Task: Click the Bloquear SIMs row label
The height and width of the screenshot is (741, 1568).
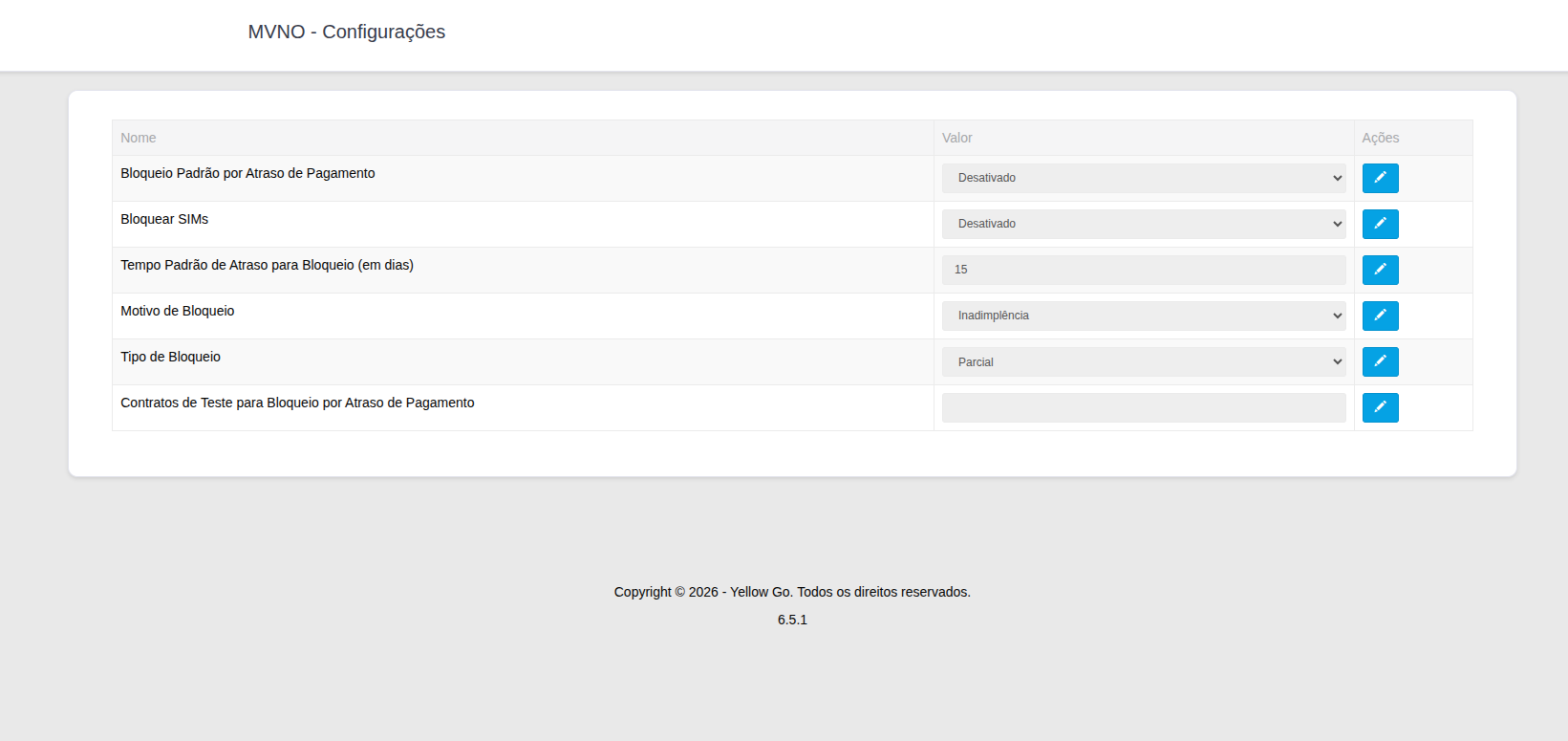Action: 164,219
